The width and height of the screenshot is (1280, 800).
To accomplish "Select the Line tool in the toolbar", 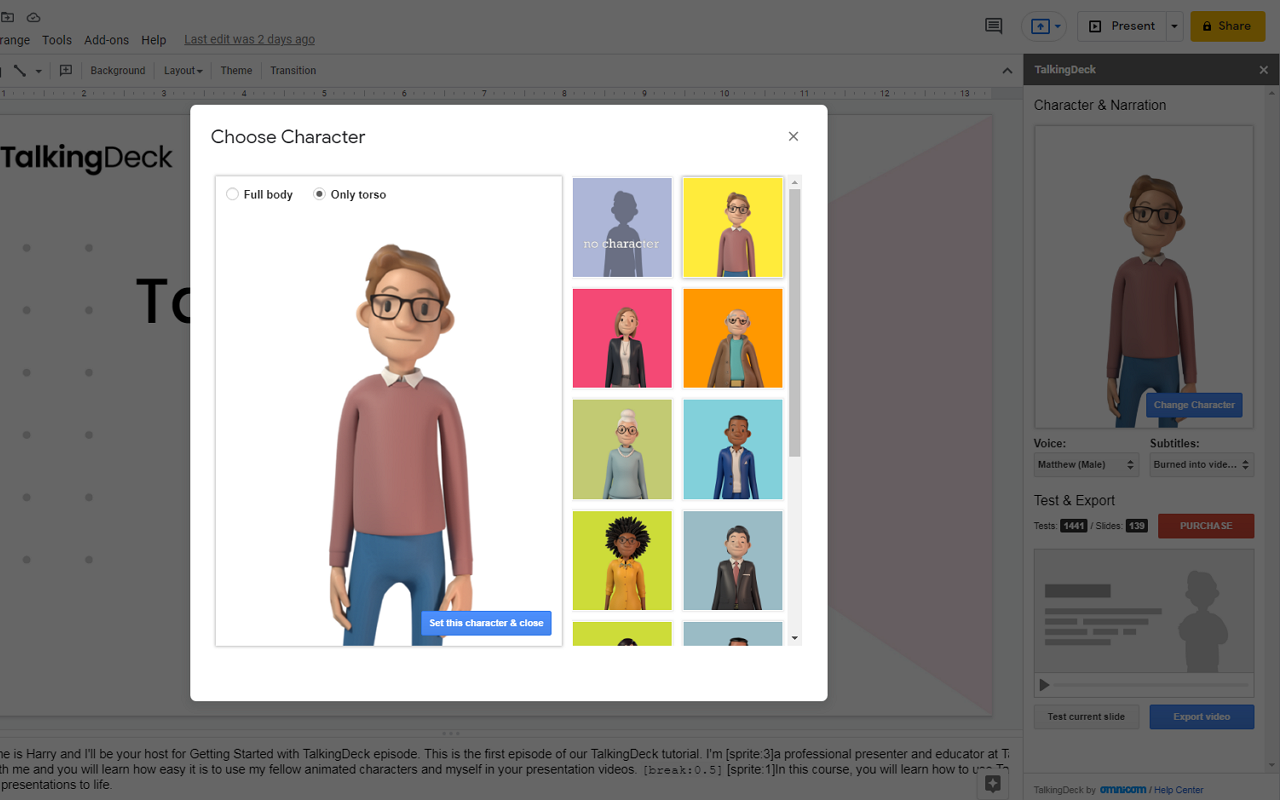I will click(20, 70).
